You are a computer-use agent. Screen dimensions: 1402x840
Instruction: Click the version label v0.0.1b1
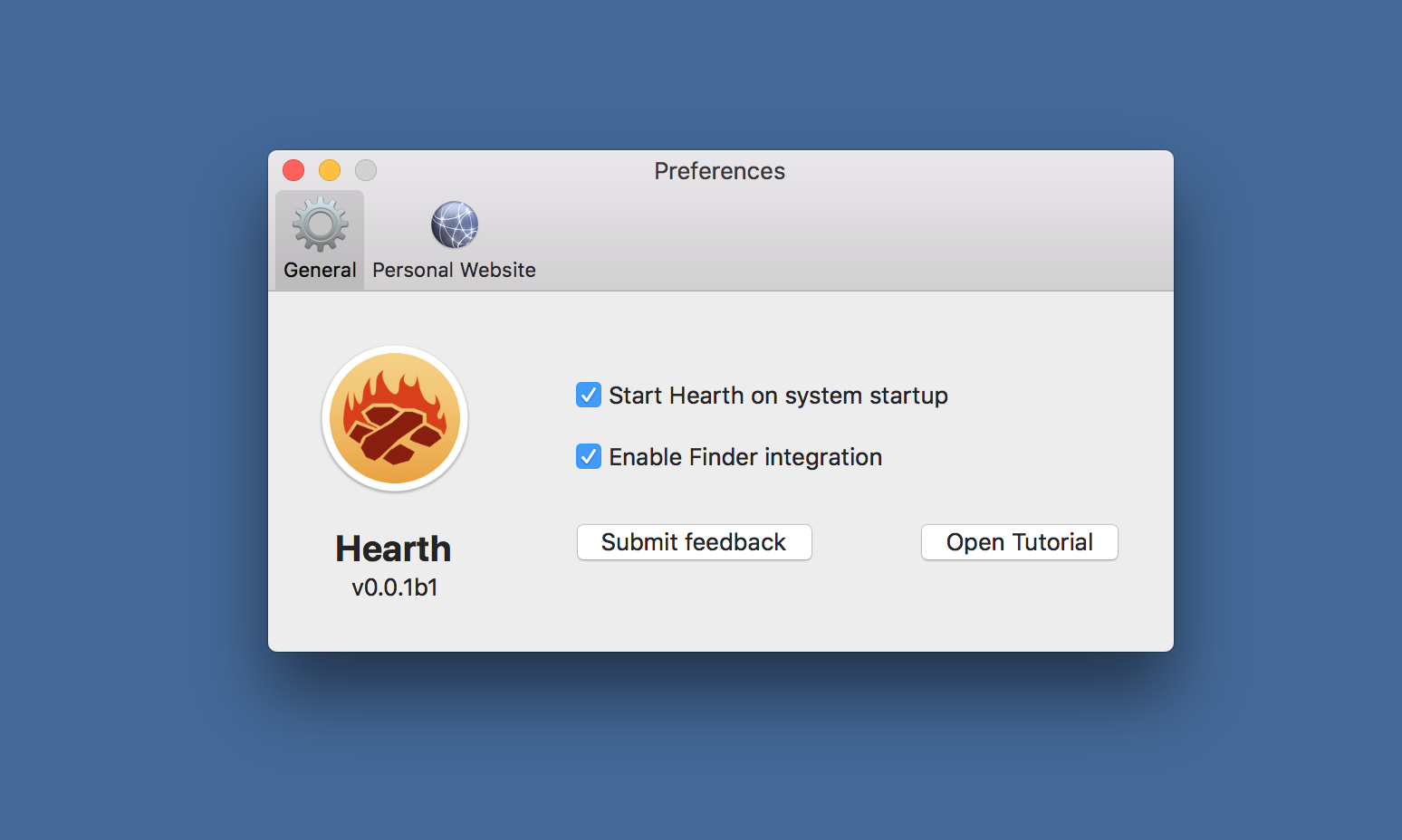coord(395,587)
